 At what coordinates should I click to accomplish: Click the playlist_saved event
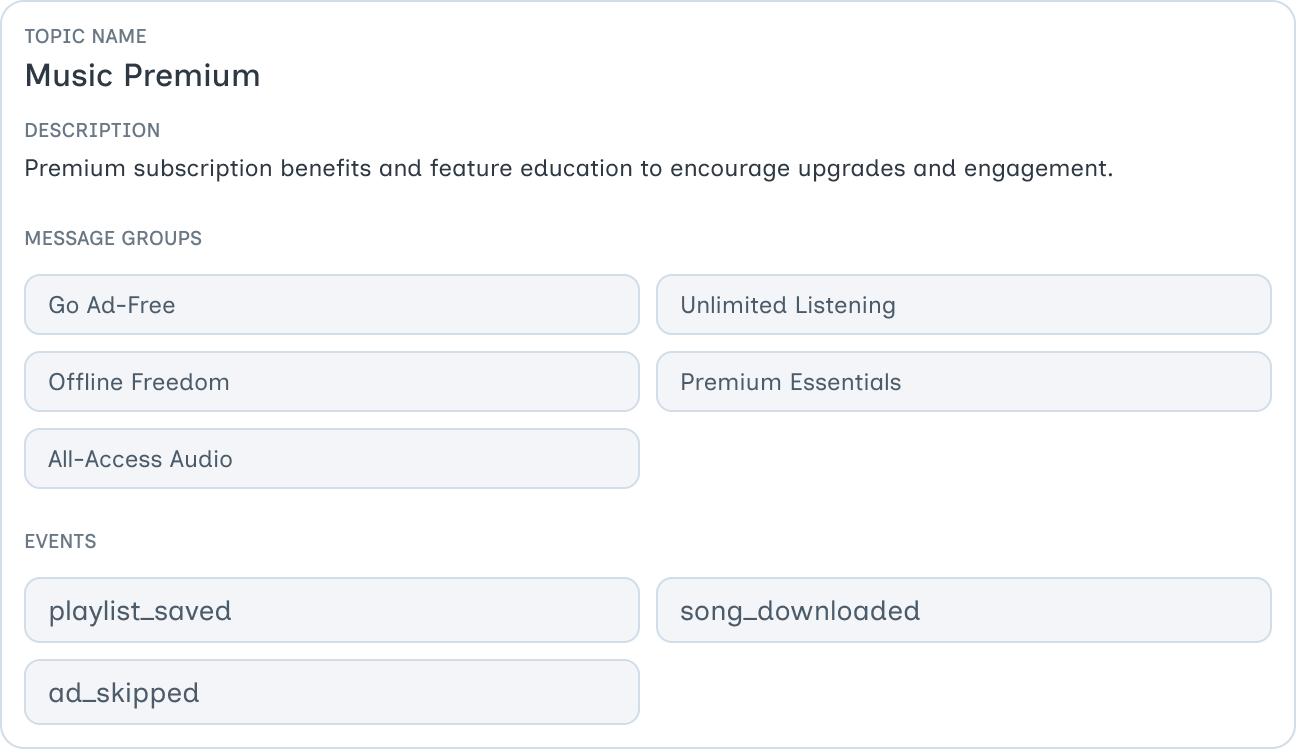click(x=331, y=610)
